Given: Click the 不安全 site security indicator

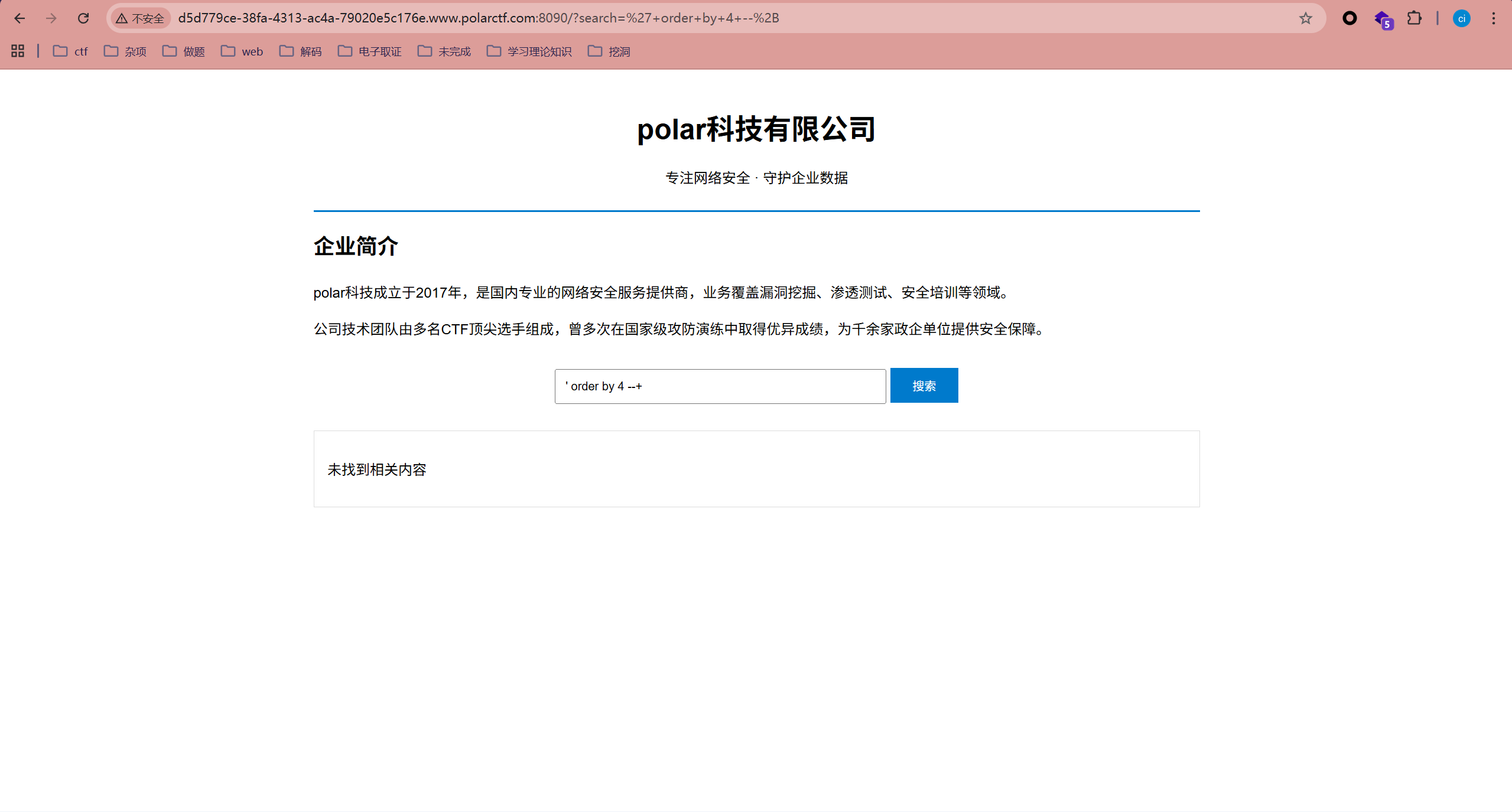Looking at the screenshot, I should (141, 18).
